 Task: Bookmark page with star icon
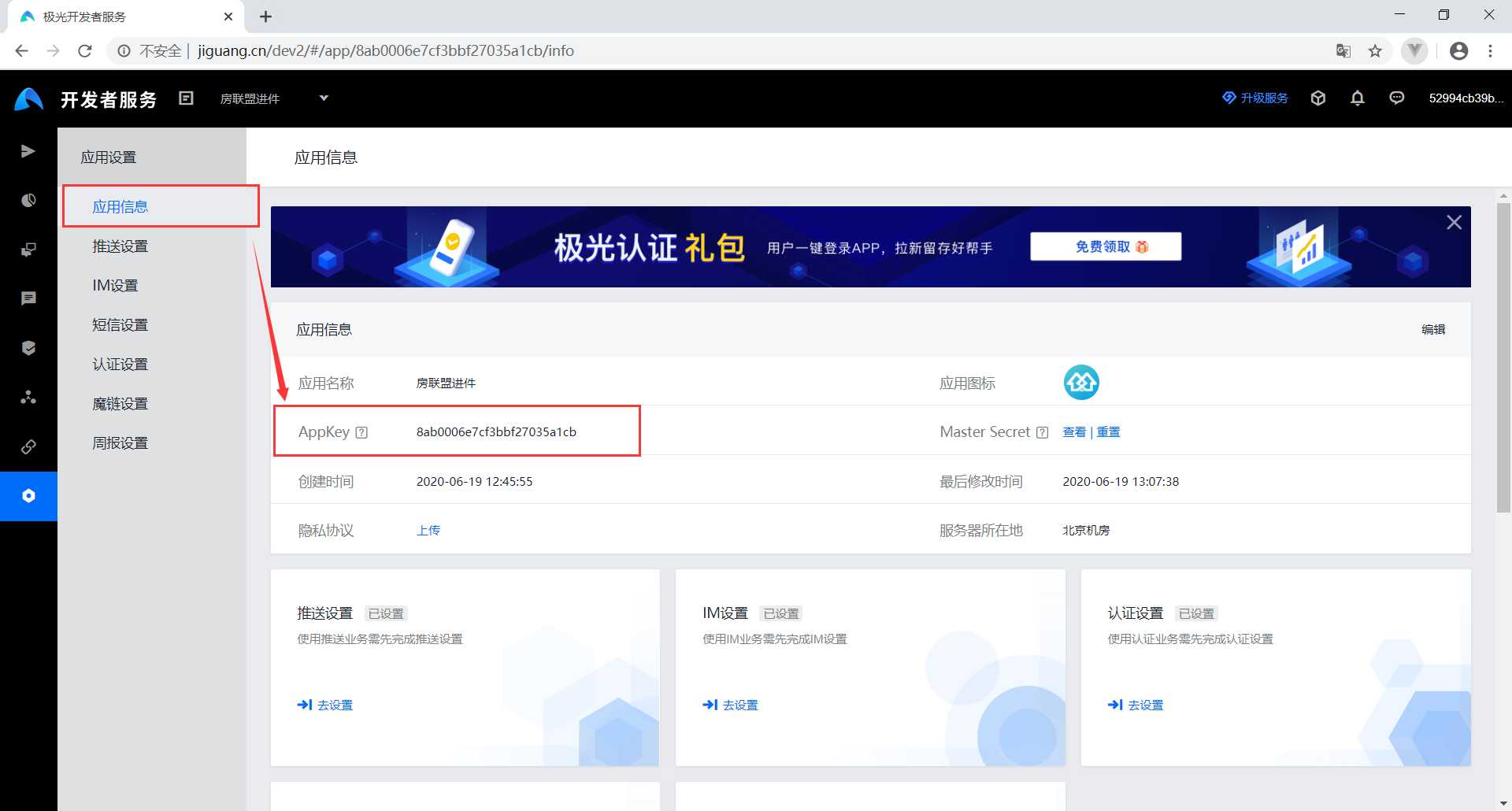tap(1375, 51)
